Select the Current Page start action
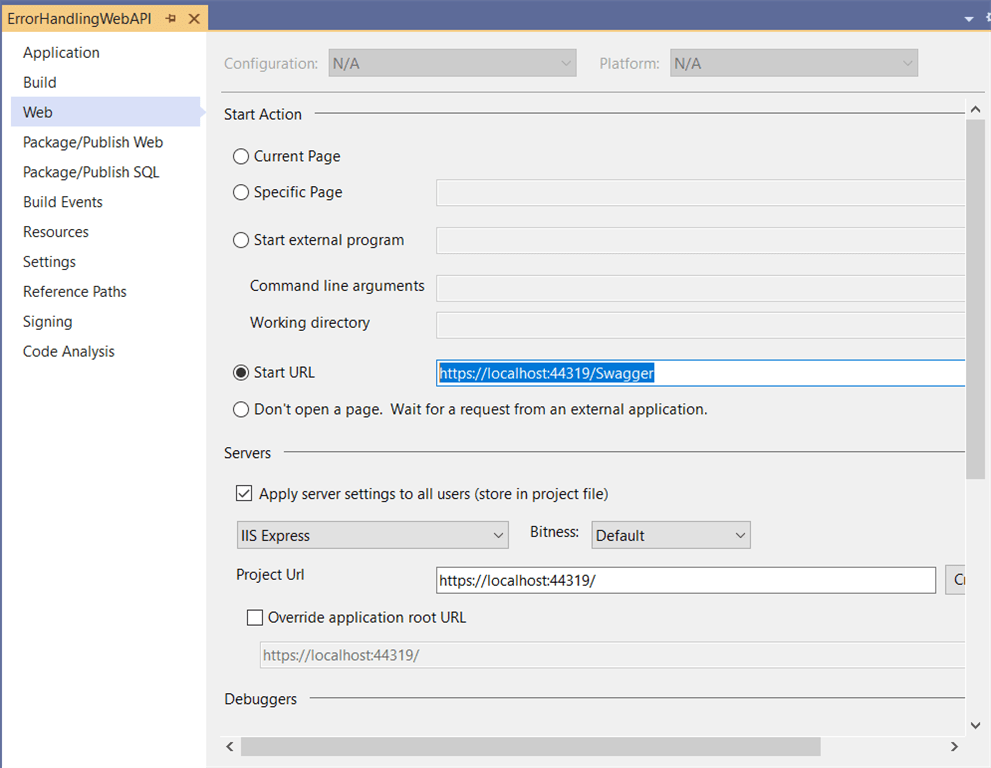 coord(240,156)
